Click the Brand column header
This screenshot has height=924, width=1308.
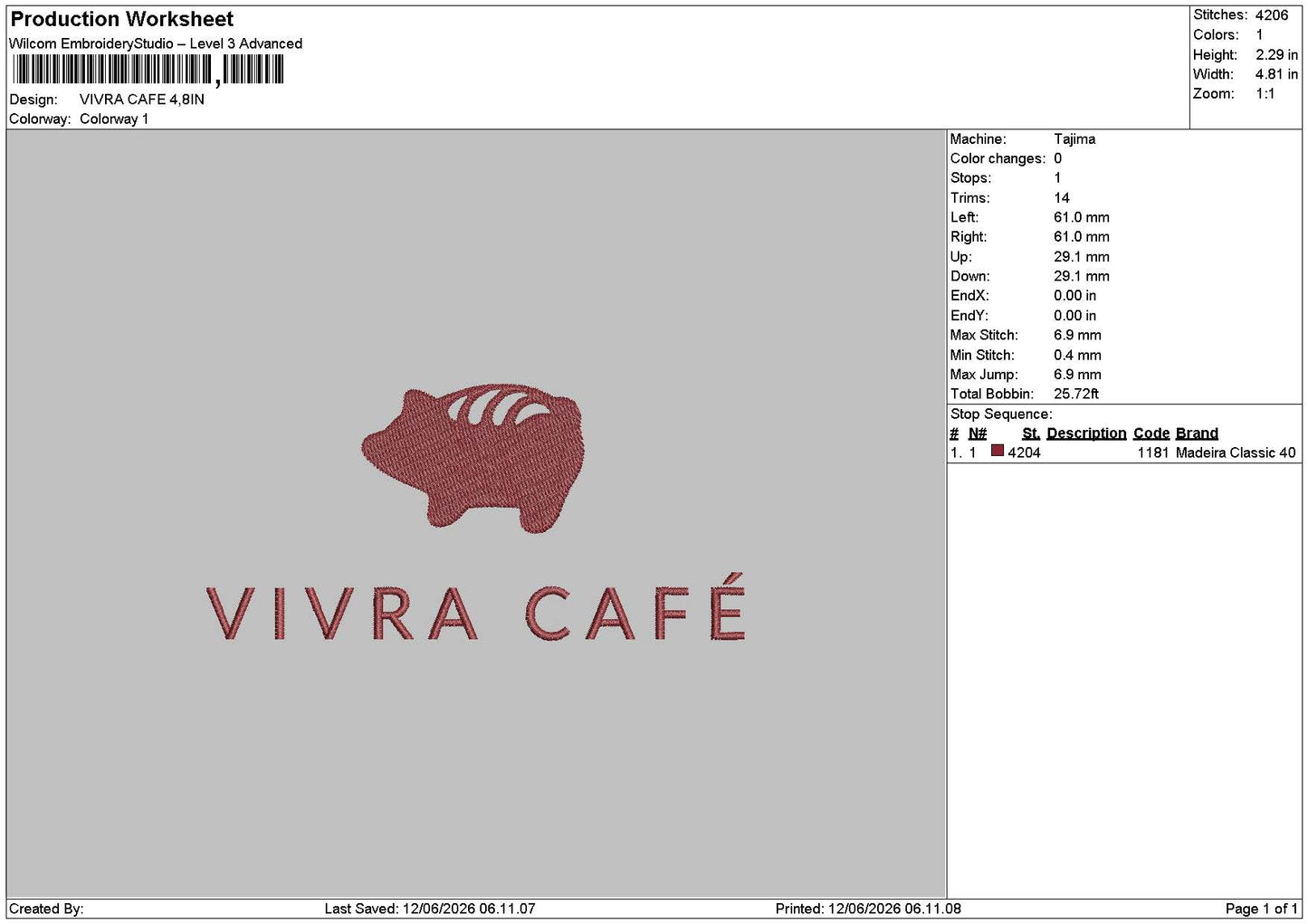pyautogui.click(x=1197, y=433)
